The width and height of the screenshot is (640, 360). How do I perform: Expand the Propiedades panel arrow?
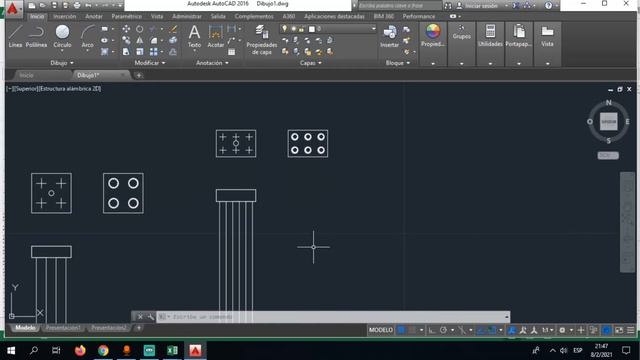433,63
